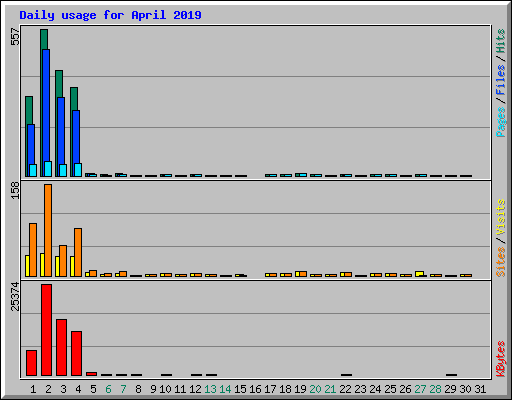Click the green day label 14

(225, 389)
